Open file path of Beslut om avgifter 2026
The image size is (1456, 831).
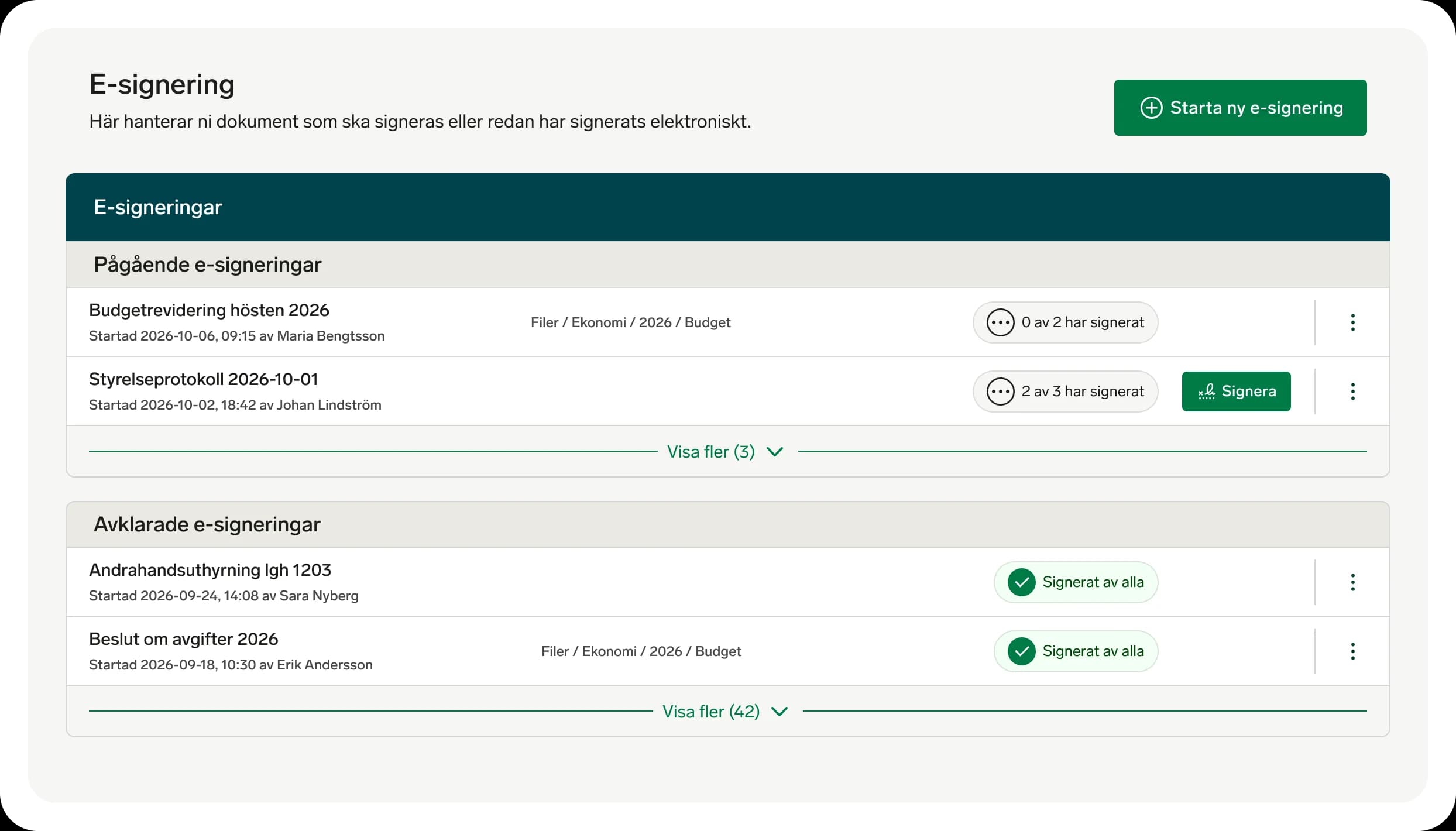click(x=641, y=651)
